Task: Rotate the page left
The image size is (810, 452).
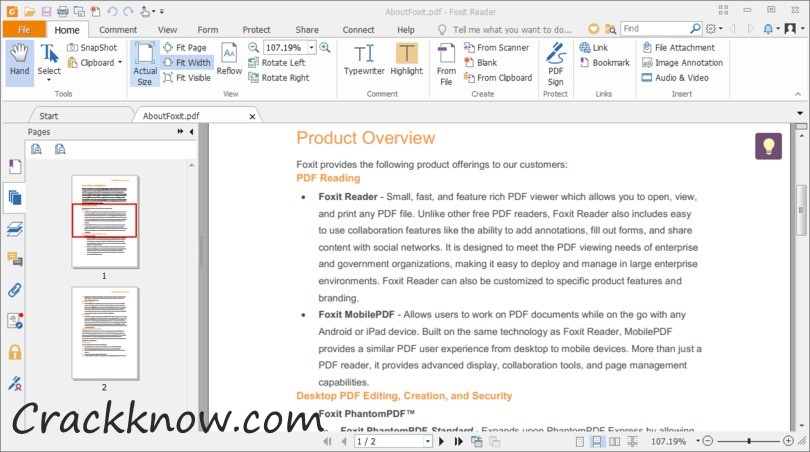Action: click(x=277, y=63)
